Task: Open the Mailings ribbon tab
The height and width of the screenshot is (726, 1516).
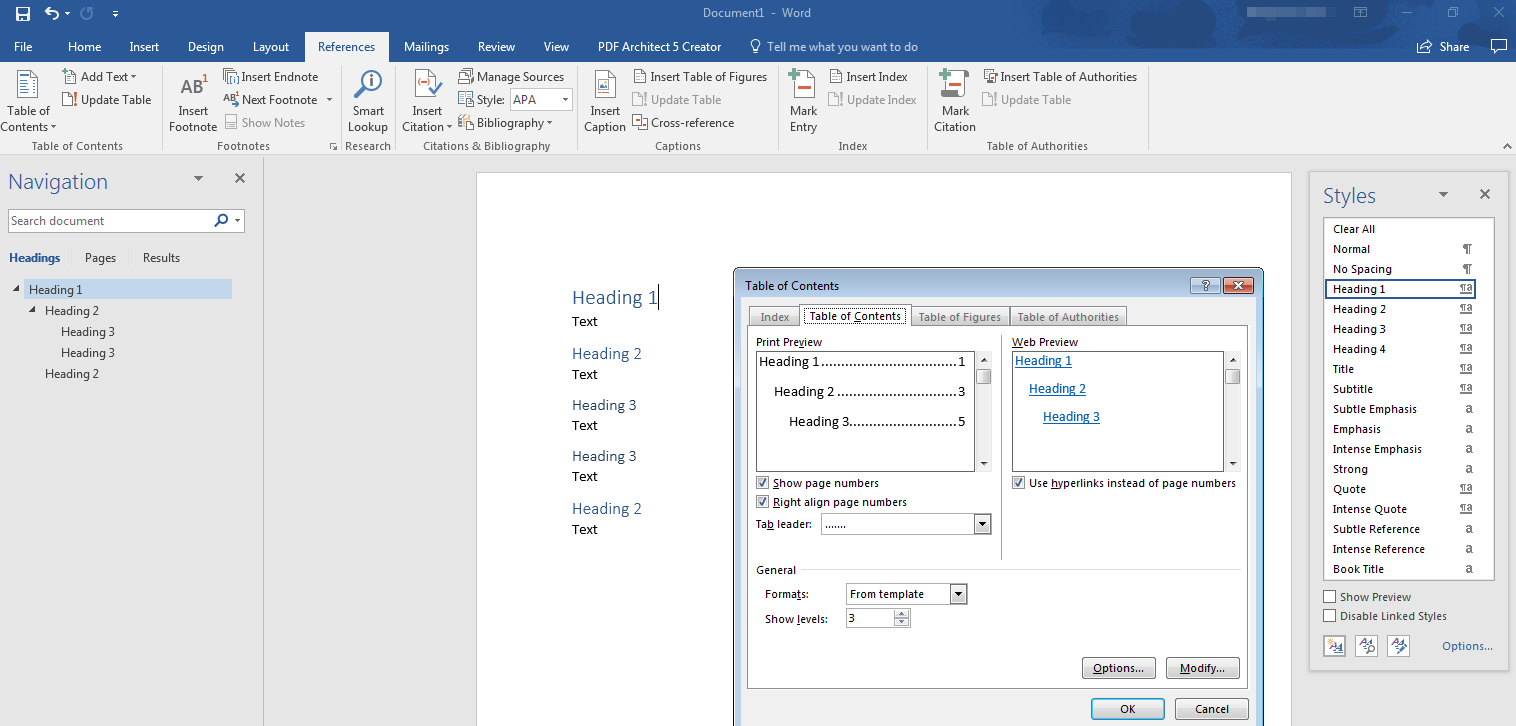Action: tap(426, 47)
